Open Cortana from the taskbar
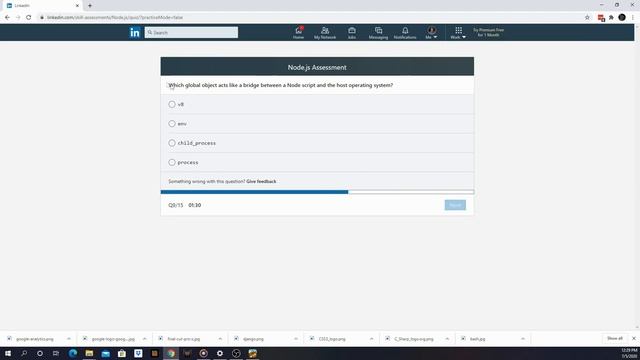The width and height of the screenshot is (640, 360). tap(40, 353)
